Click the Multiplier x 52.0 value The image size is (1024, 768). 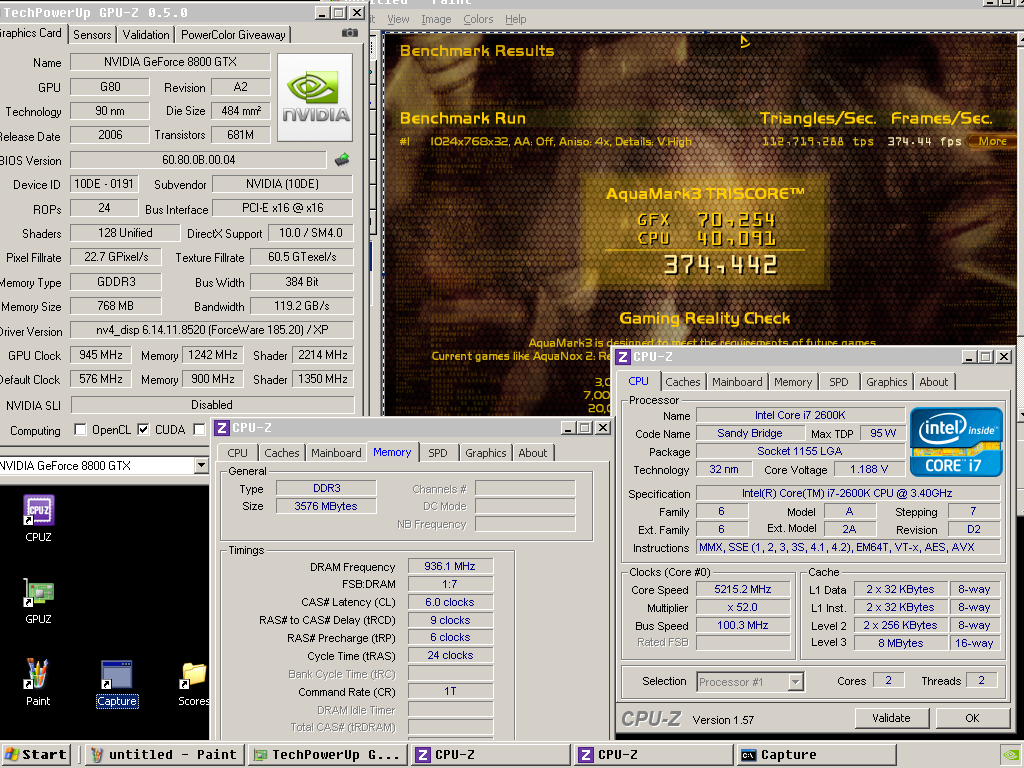pos(743,607)
